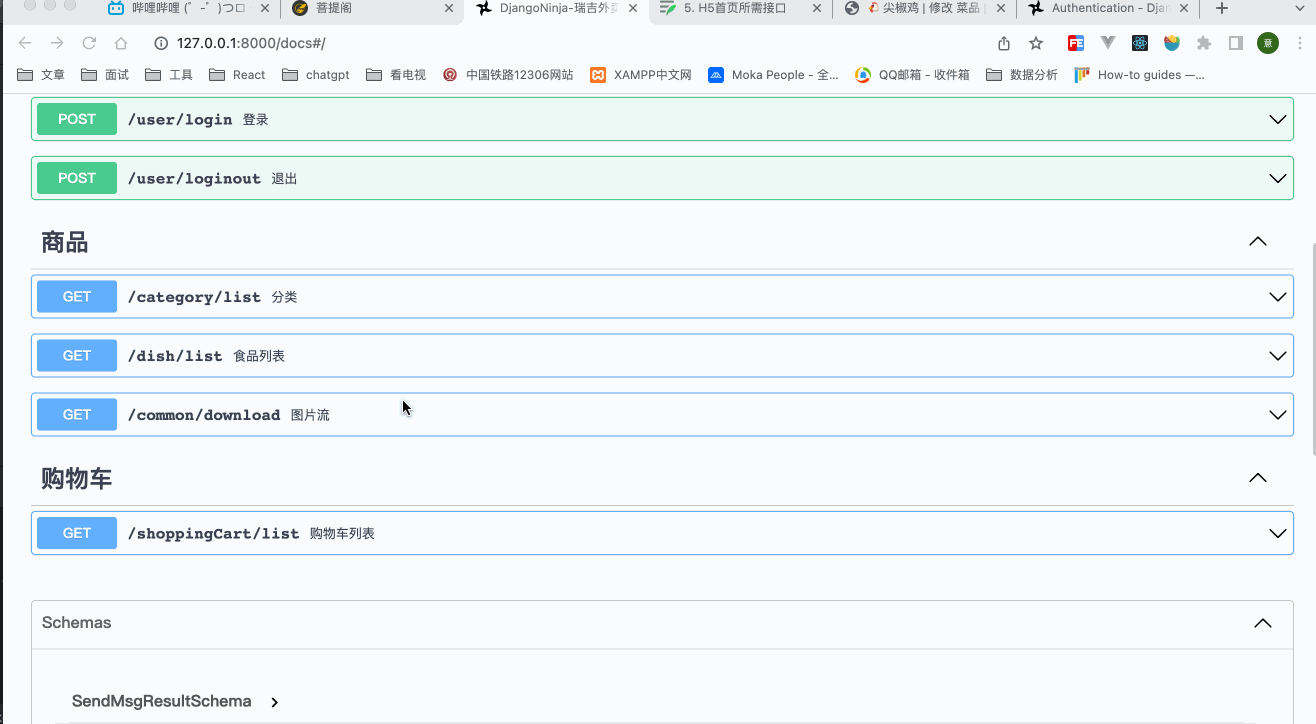Viewport: 1316px width, 724px height.
Task: Expand the GET /shoppingCart/list endpoint chevron
Action: click(1277, 533)
